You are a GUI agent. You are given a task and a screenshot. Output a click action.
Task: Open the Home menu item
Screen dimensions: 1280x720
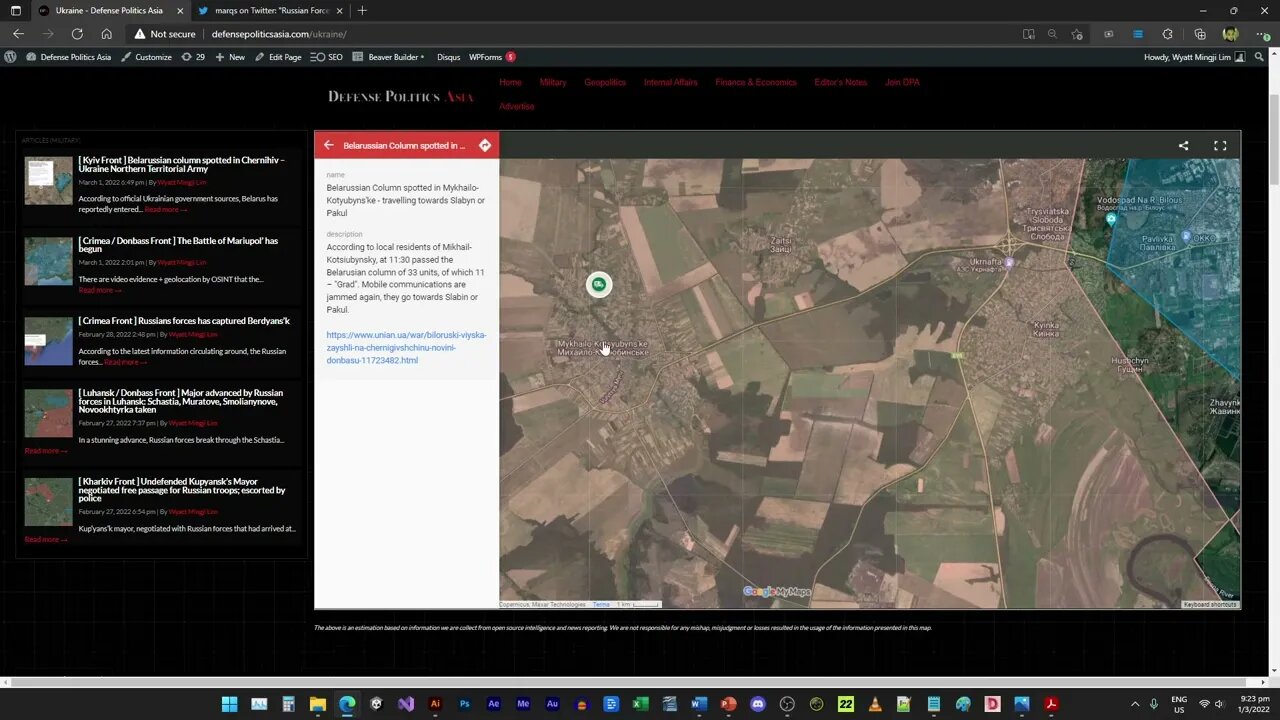pos(510,82)
